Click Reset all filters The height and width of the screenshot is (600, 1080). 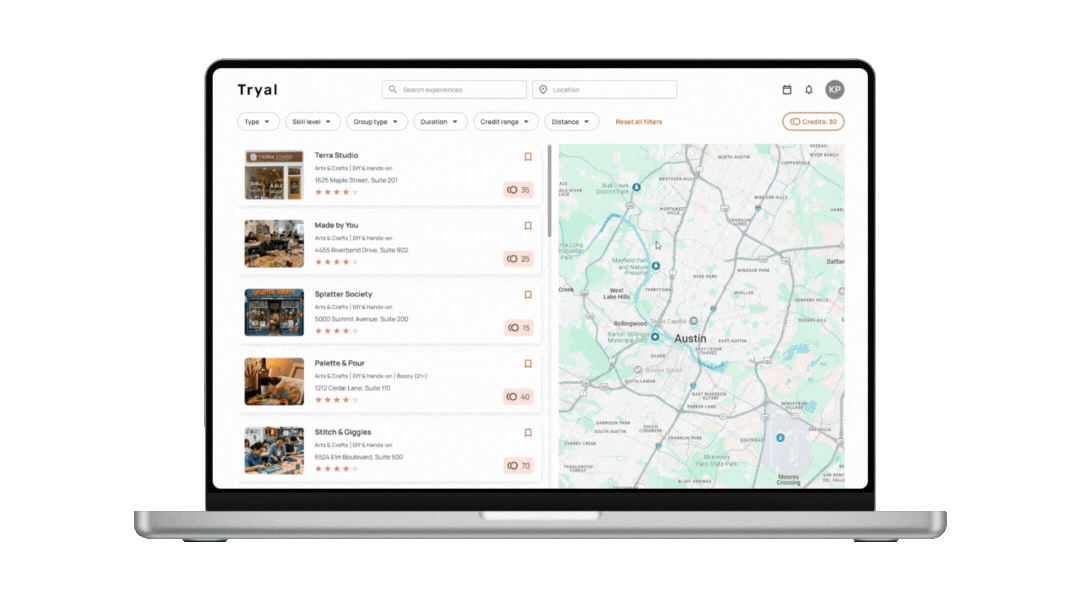638,121
